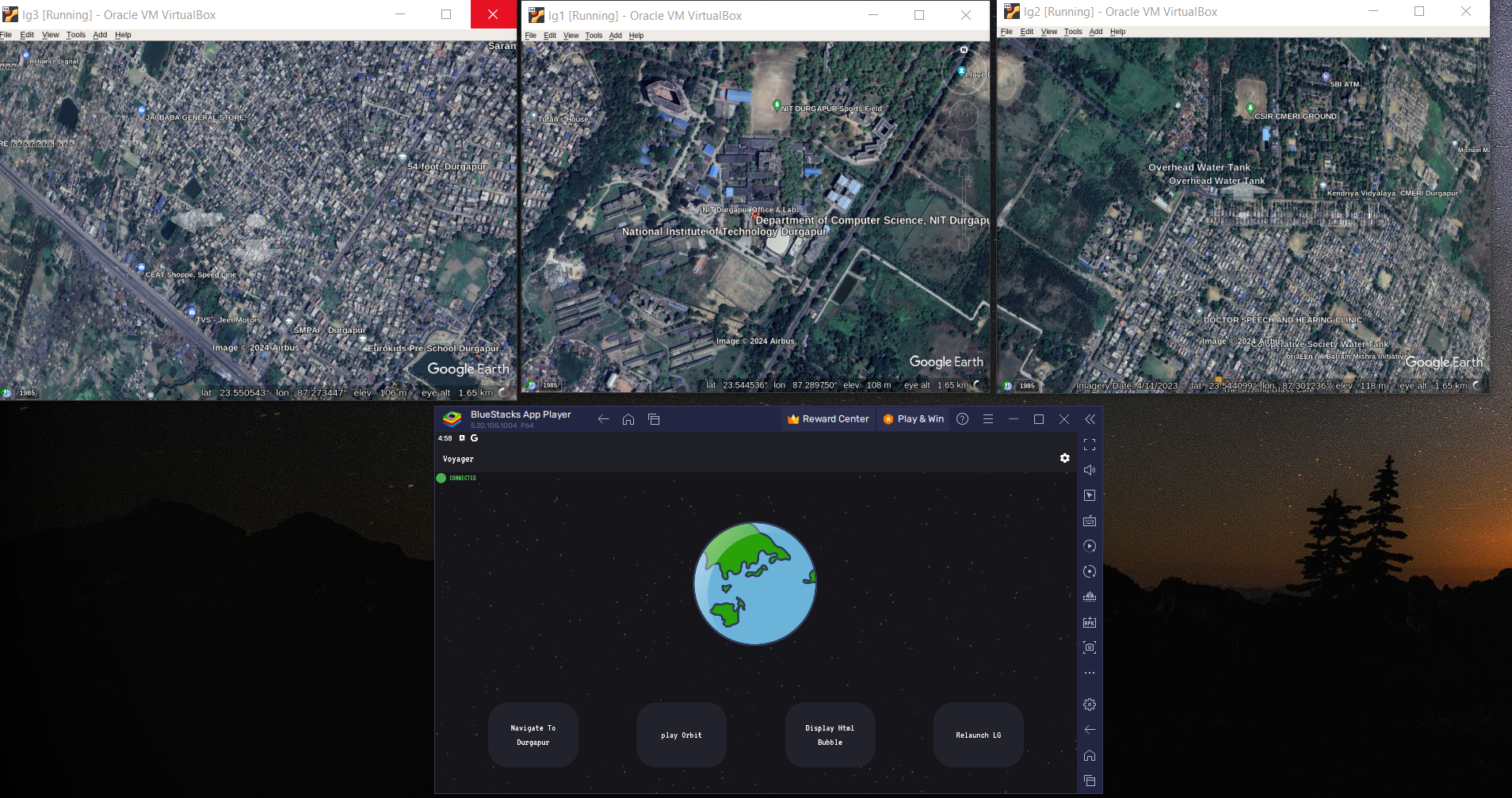
Task: Click JAI BABA GENERAL STORE marker in lg3
Action: point(141,110)
